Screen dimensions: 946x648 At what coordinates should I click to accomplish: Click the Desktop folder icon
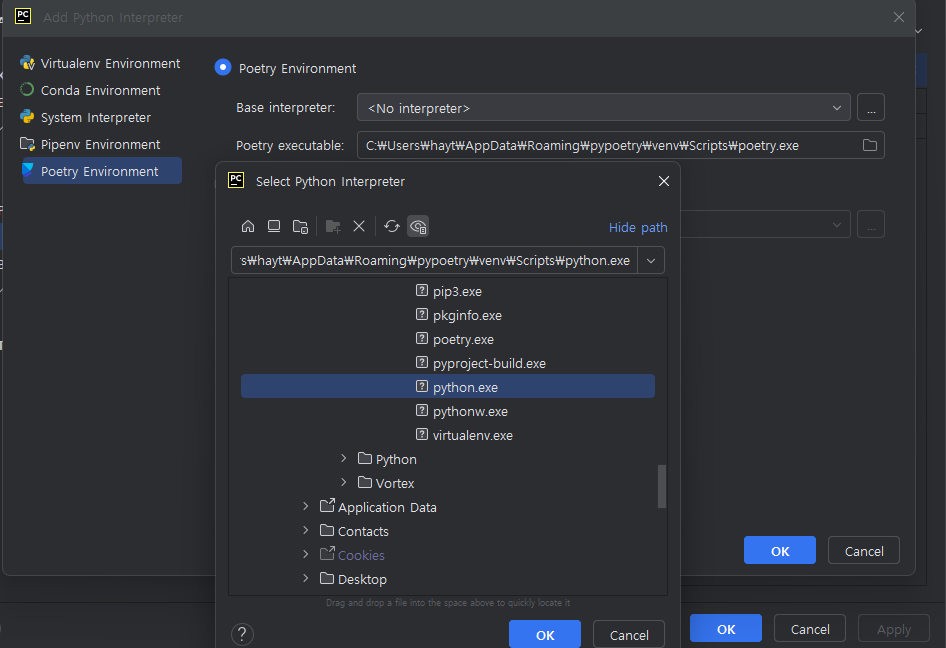(327, 579)
